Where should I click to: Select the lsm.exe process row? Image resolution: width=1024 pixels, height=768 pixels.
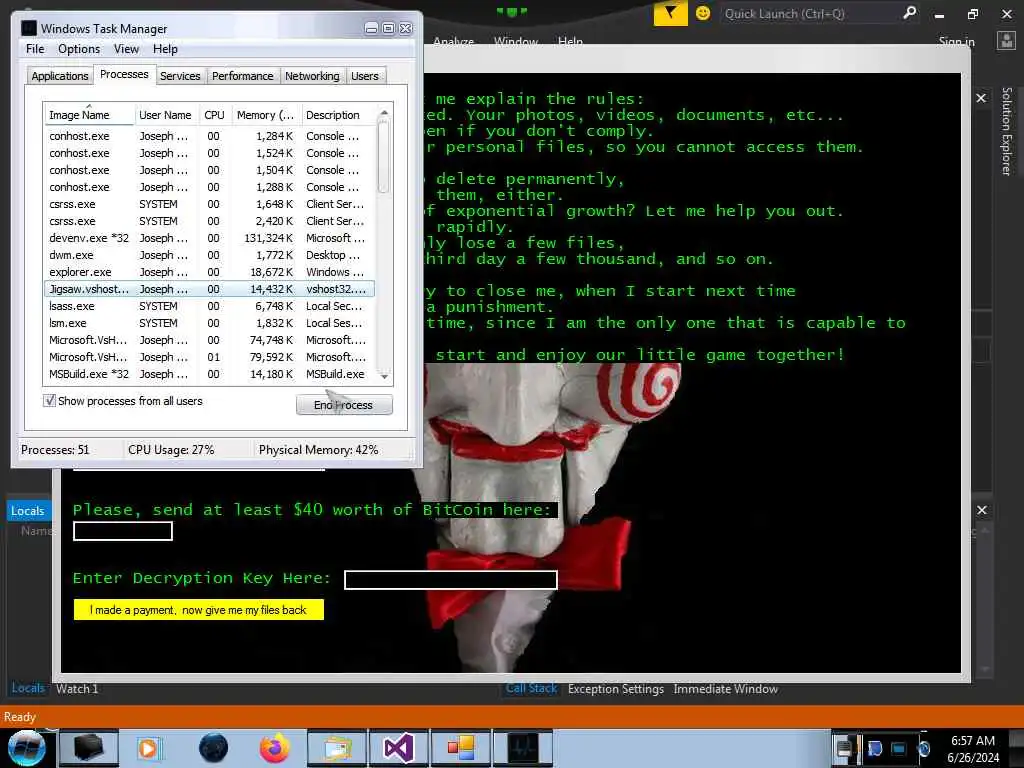tap(209, 323)
